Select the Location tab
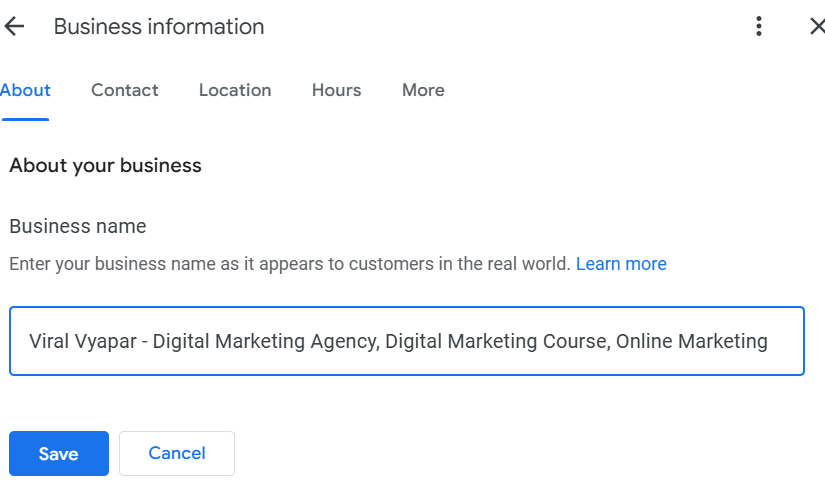The height and width of the screenshot is (483, 825). [235, 90]
